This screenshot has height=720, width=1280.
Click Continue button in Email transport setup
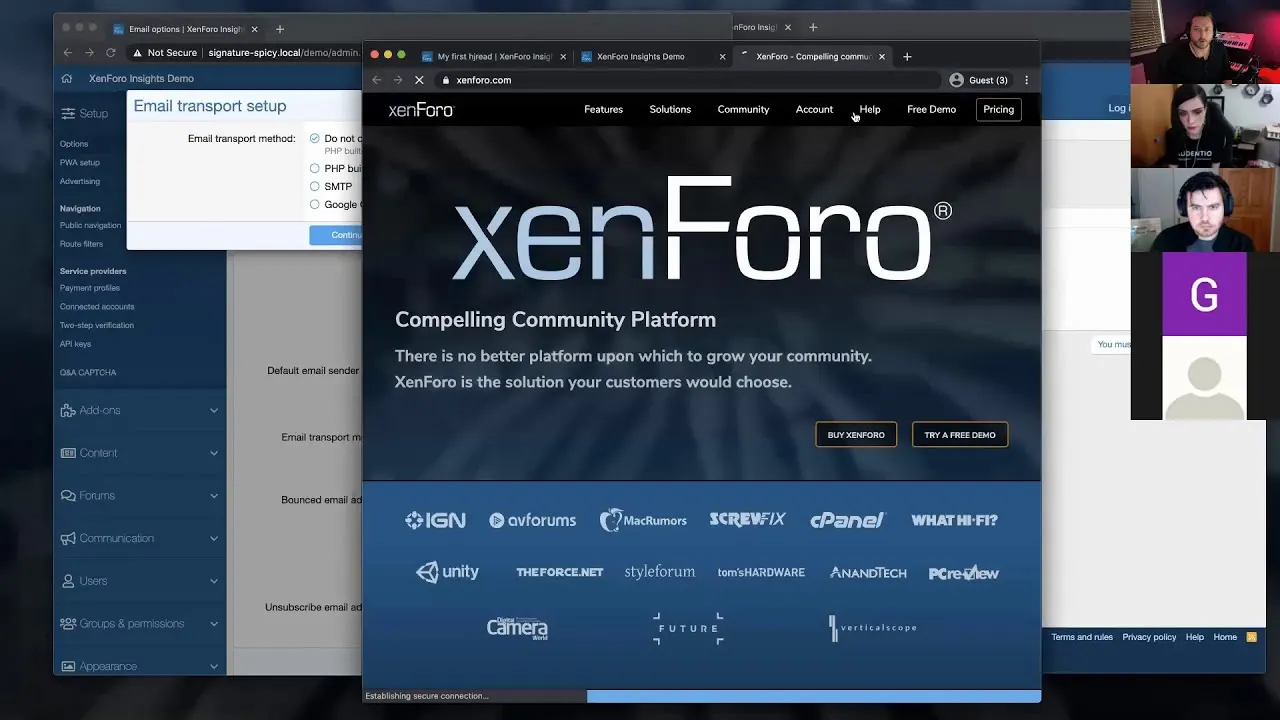pos(336,235)
